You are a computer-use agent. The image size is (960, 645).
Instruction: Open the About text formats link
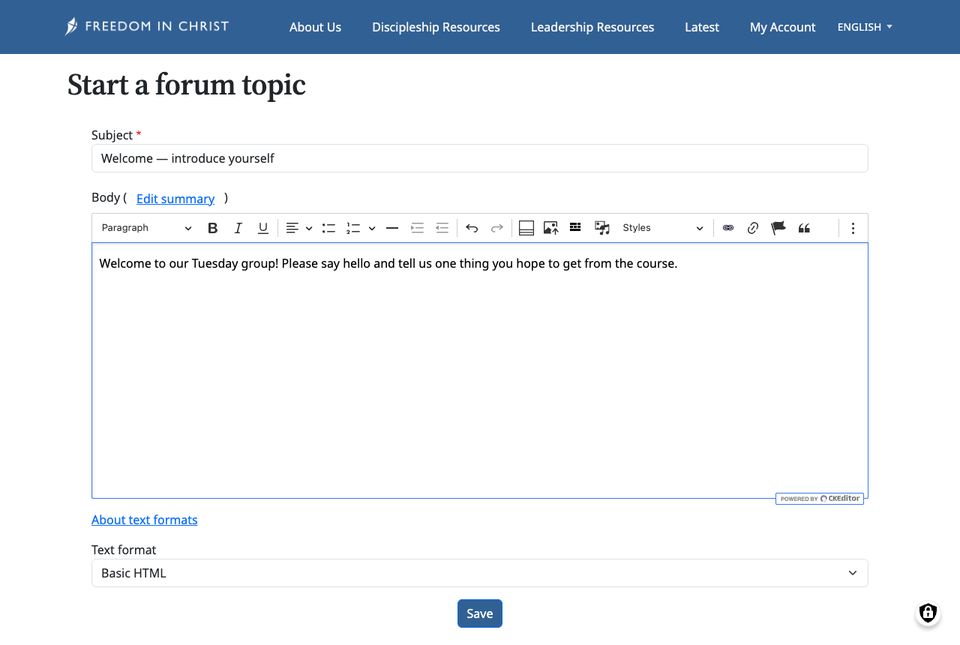[144, 520]
